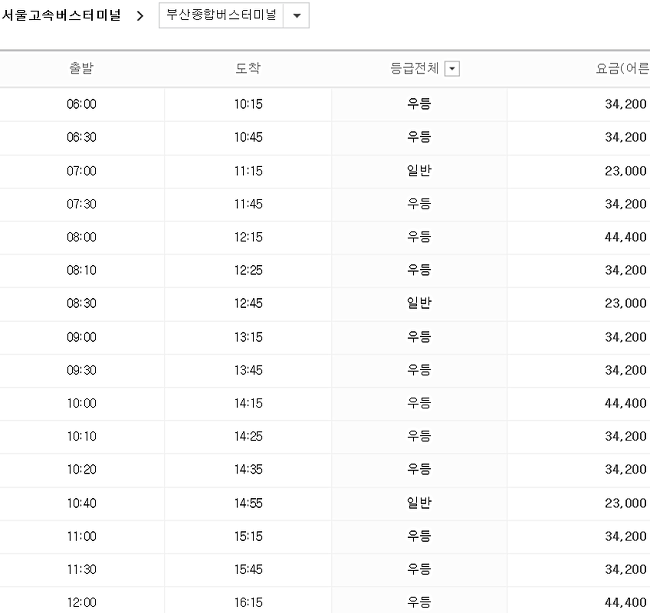The image size is (650, 613).
Task: Click the 15:45 arrival time
Action: pyautogui.click(x=248, y=569)
